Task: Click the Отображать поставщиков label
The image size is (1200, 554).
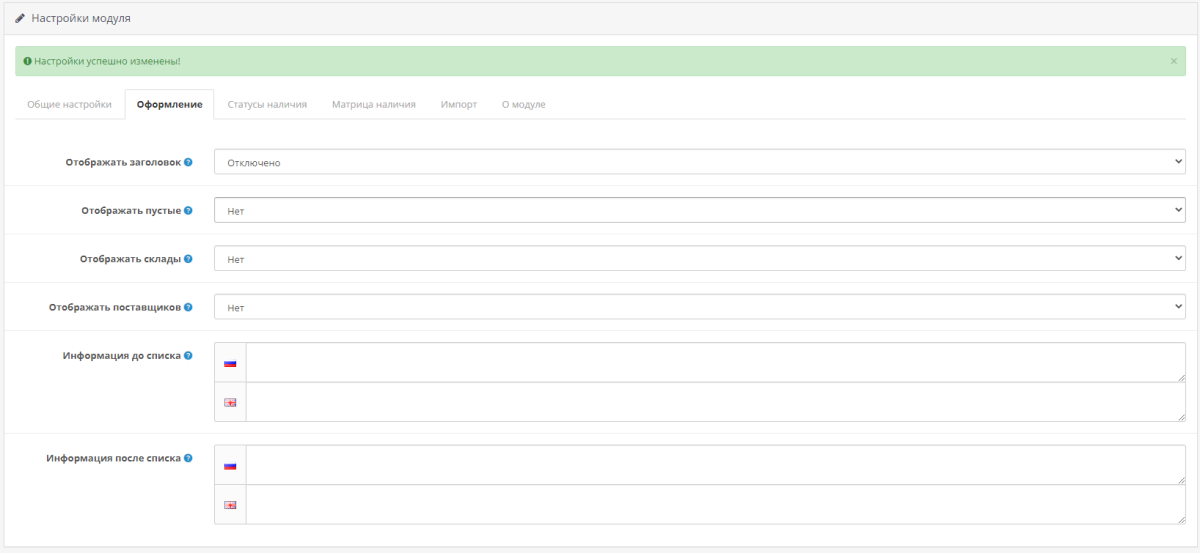Action: [115, 308]
